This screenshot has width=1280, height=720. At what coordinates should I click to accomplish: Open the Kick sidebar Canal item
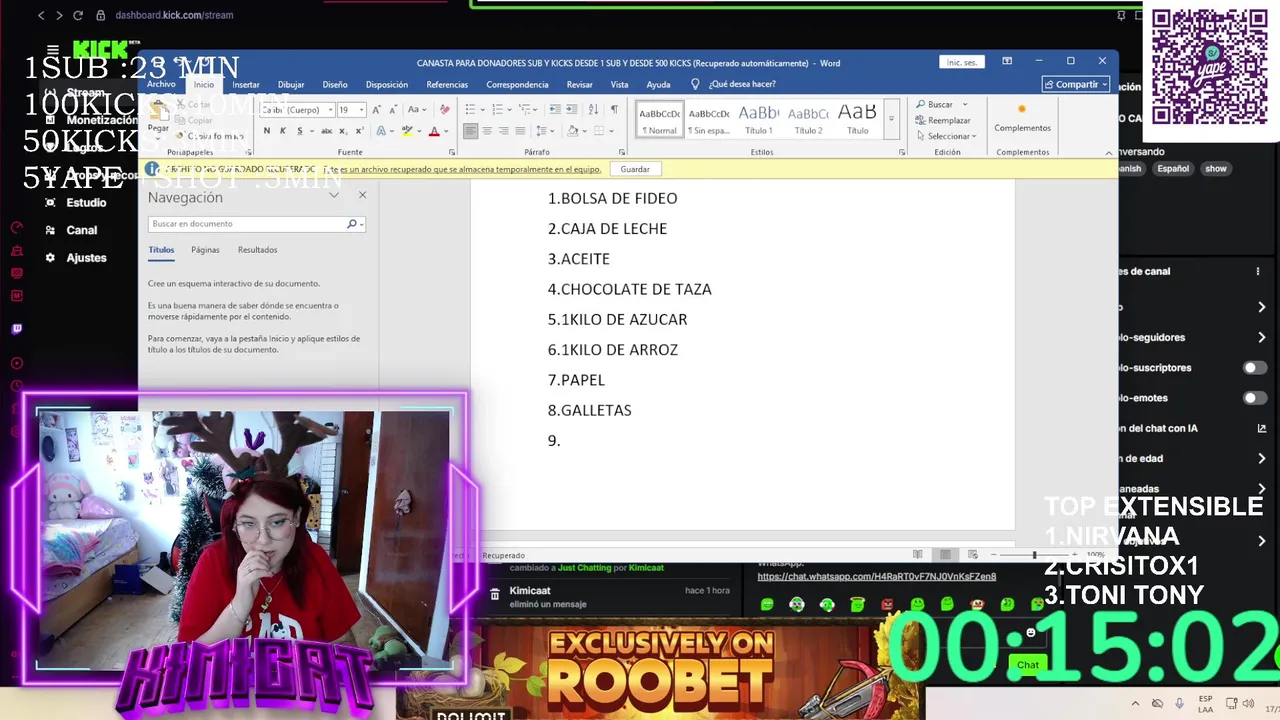pyautogui.click(x=82, y=230)
